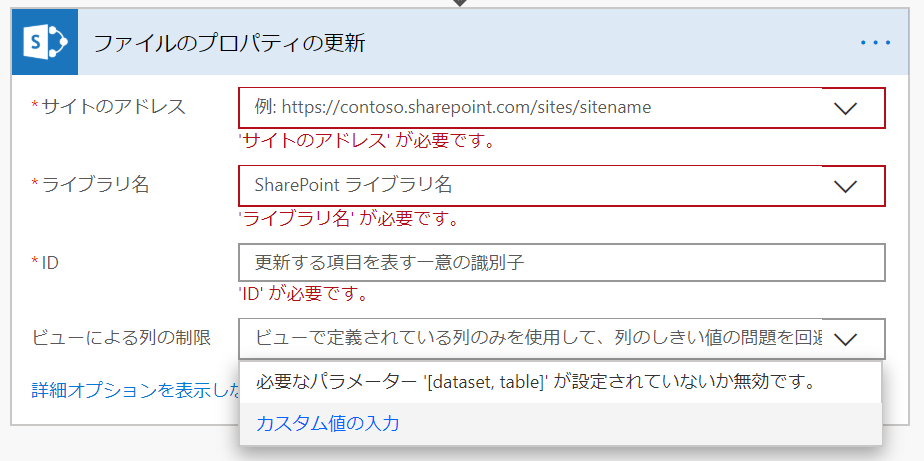This screenshot has height=461, width=924.
Task: Click the サイトのアドレス input field
Action: pos(562,108)
